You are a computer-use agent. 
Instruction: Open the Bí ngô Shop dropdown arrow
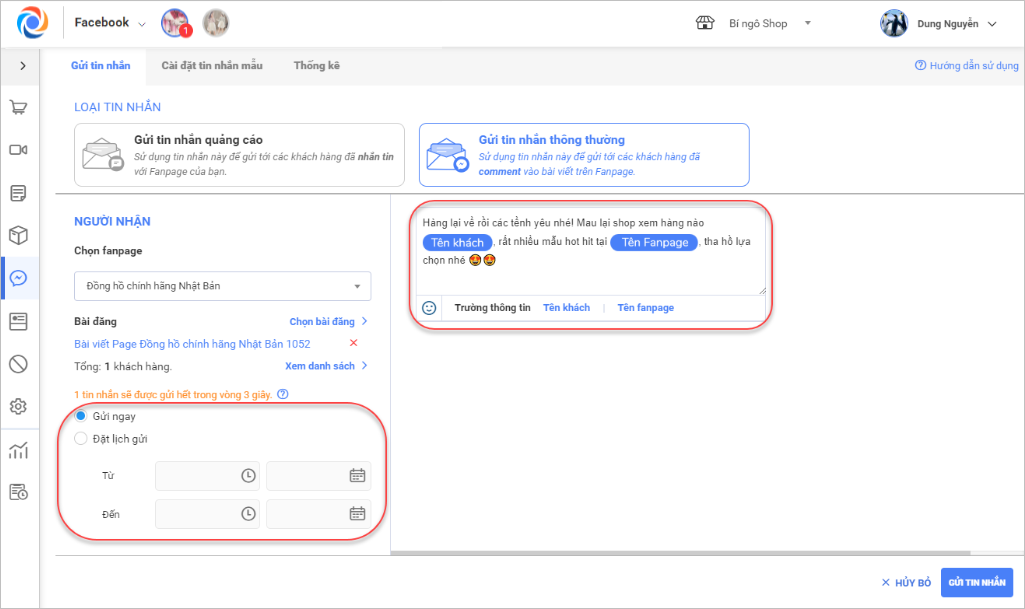(x=807, y=23)
